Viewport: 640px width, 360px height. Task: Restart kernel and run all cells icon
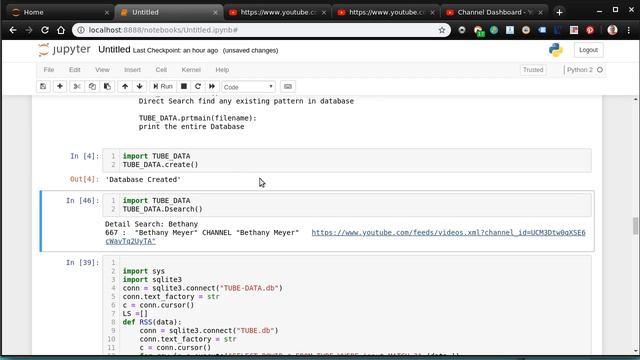(x=212, y=87)
